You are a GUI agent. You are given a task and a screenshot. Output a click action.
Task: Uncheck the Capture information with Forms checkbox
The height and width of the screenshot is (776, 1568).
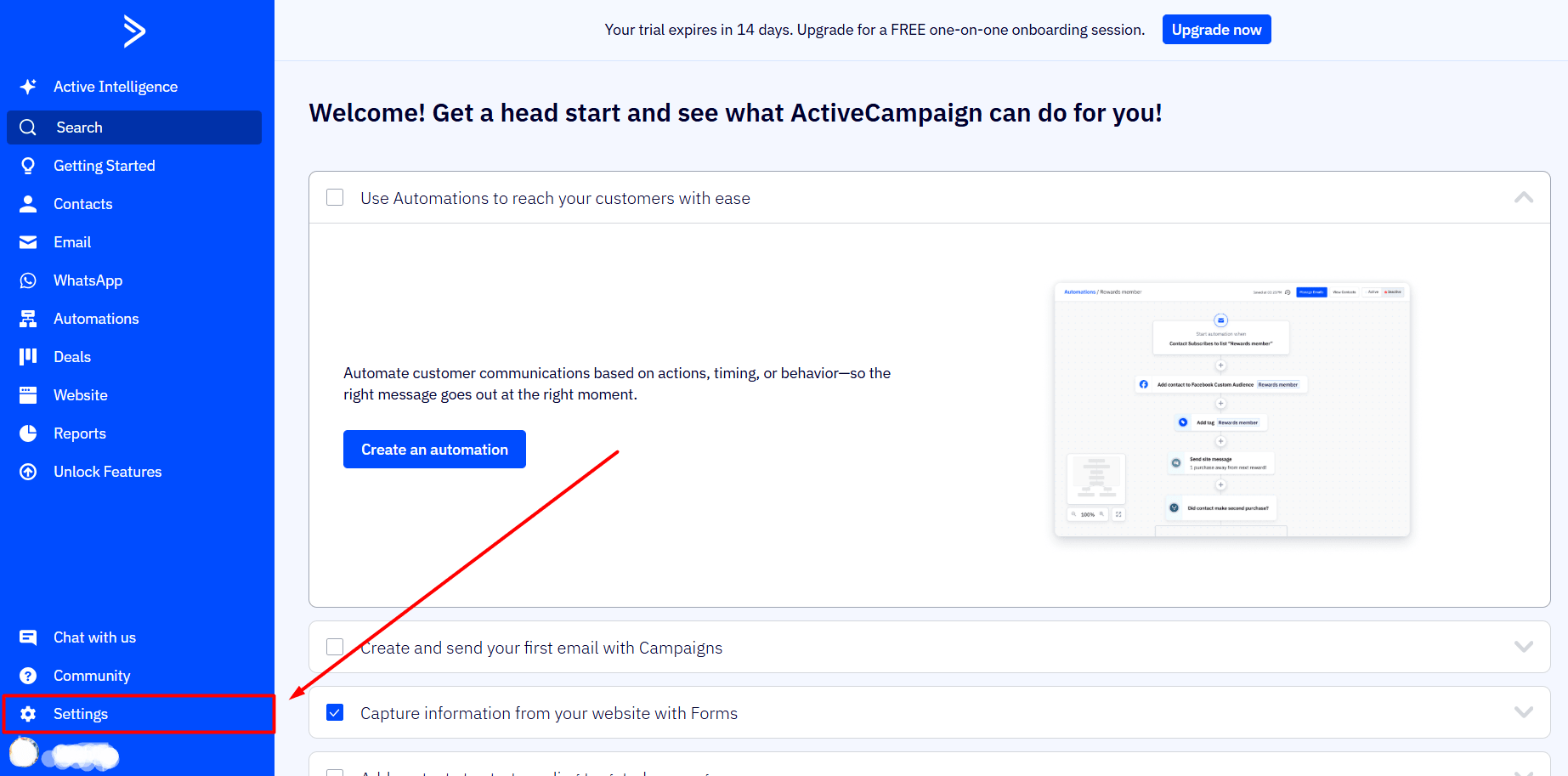[x=335, y=712]
